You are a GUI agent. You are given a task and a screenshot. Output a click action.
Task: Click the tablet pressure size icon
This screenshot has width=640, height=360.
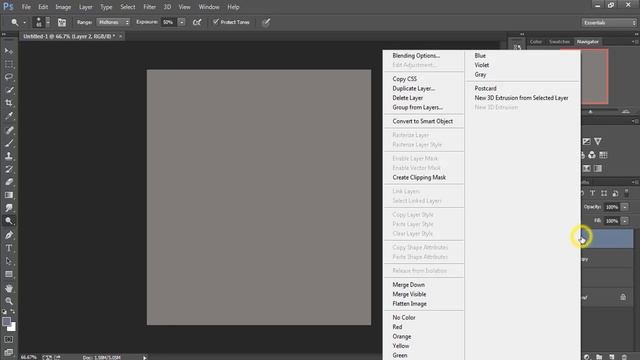click(266, 22)
